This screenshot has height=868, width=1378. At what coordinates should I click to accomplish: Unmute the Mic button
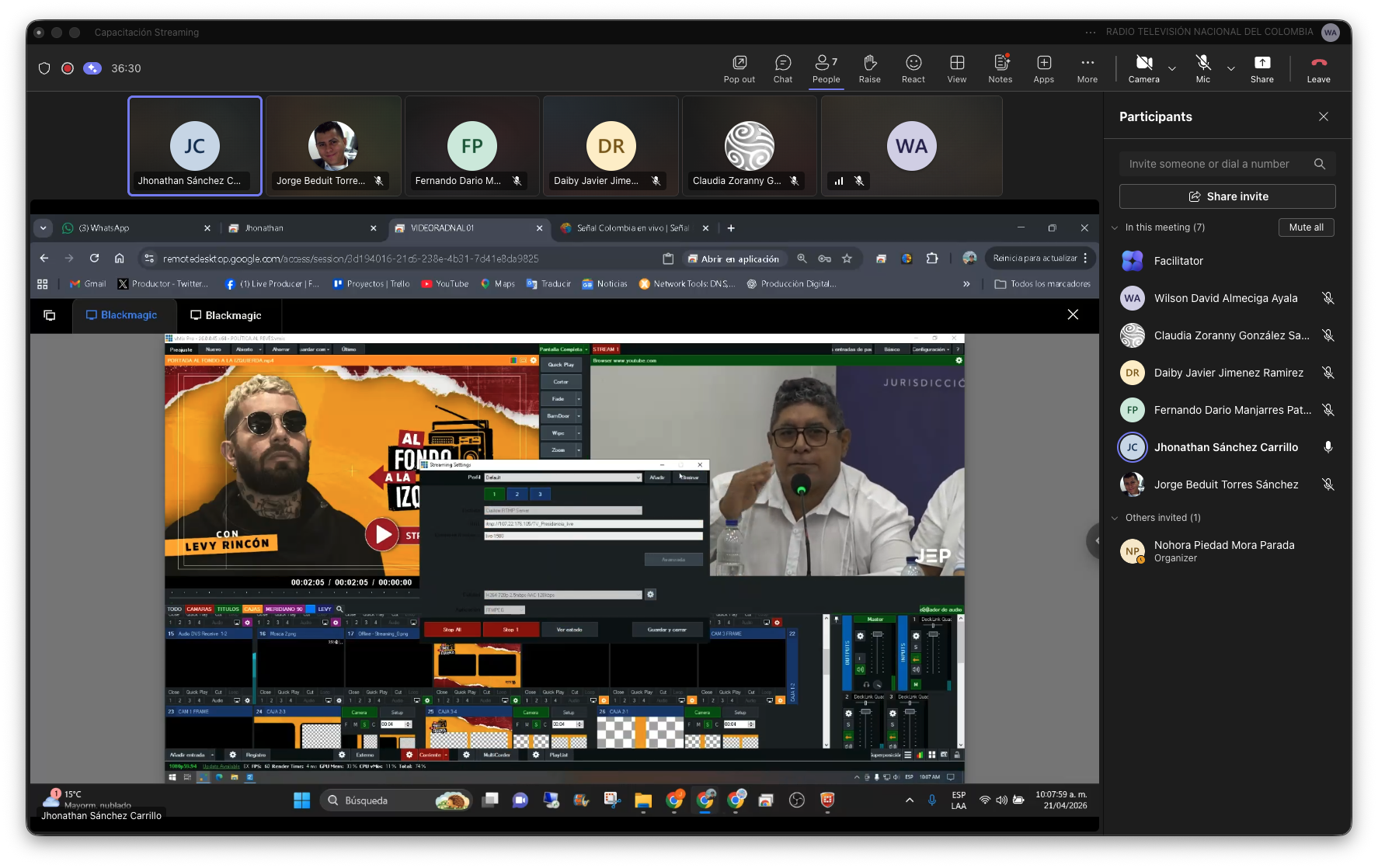(x=1202, y=68)
